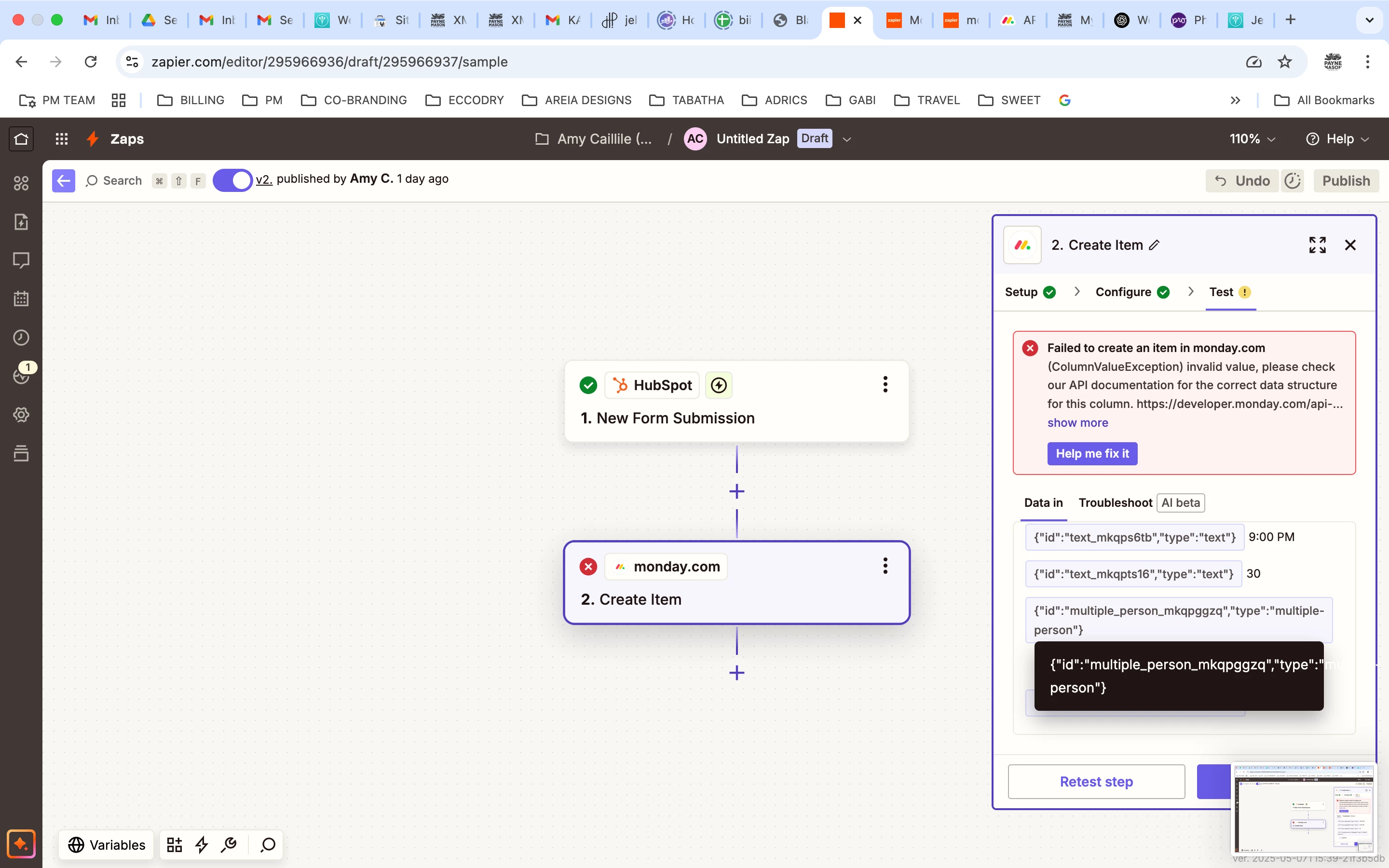Open the Zap details file icon
Image resolution: width=1389 pixels, height=868 pixels.
point(21,222)
